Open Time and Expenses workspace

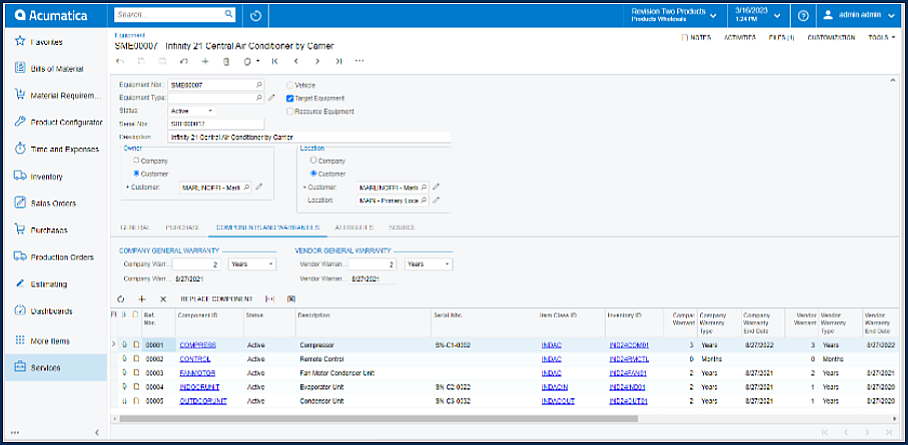[x=56, y=149]
